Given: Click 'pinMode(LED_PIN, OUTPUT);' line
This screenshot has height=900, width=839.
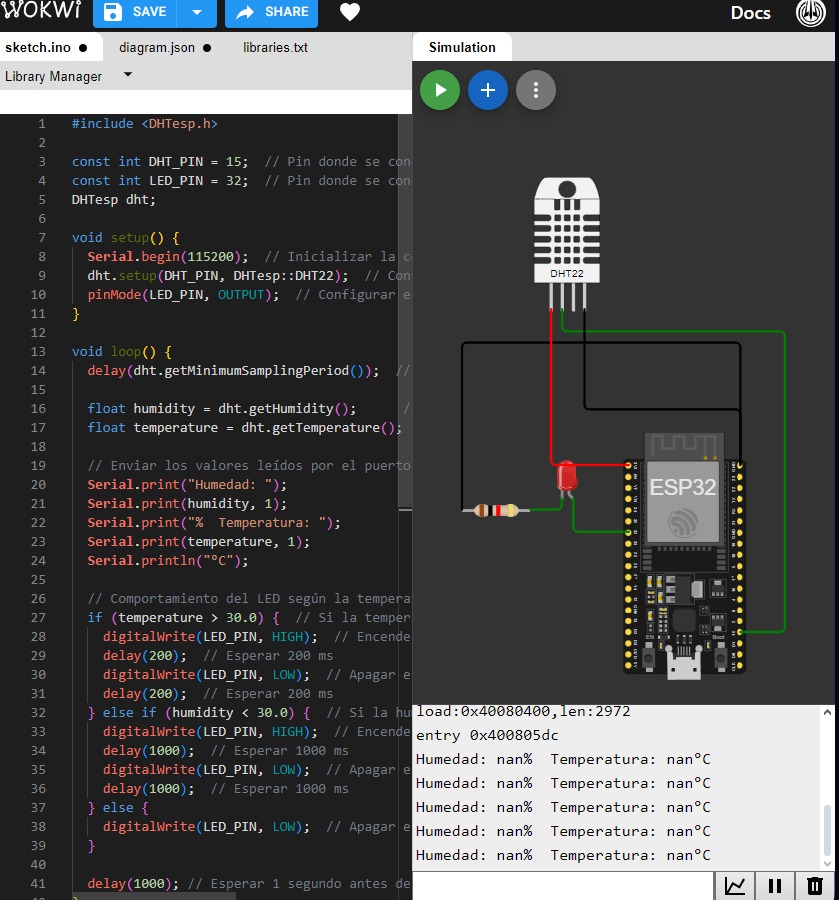Looking at the screenshot, I should pos(183,294).
